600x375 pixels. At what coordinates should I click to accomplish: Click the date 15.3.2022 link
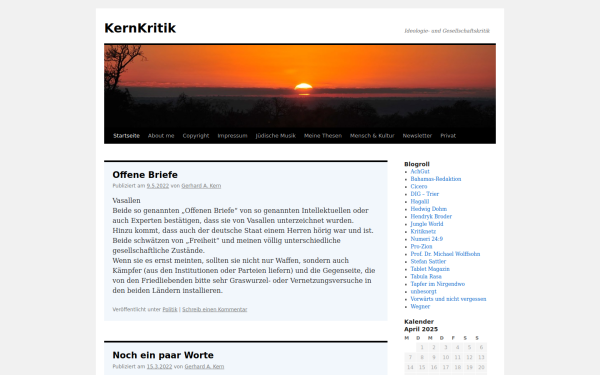[159, 366]
